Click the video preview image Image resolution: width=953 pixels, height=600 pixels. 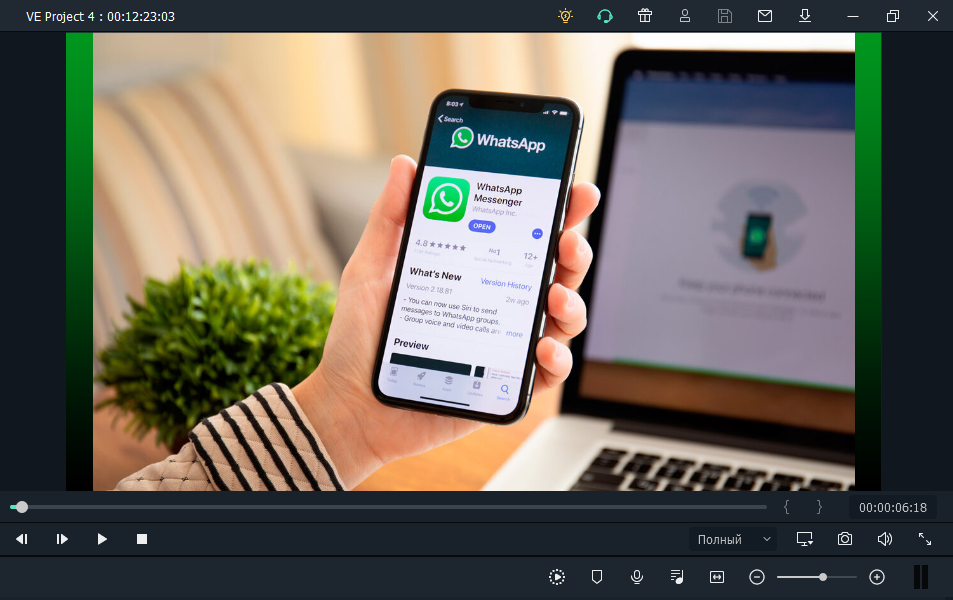tap(473, 261)
